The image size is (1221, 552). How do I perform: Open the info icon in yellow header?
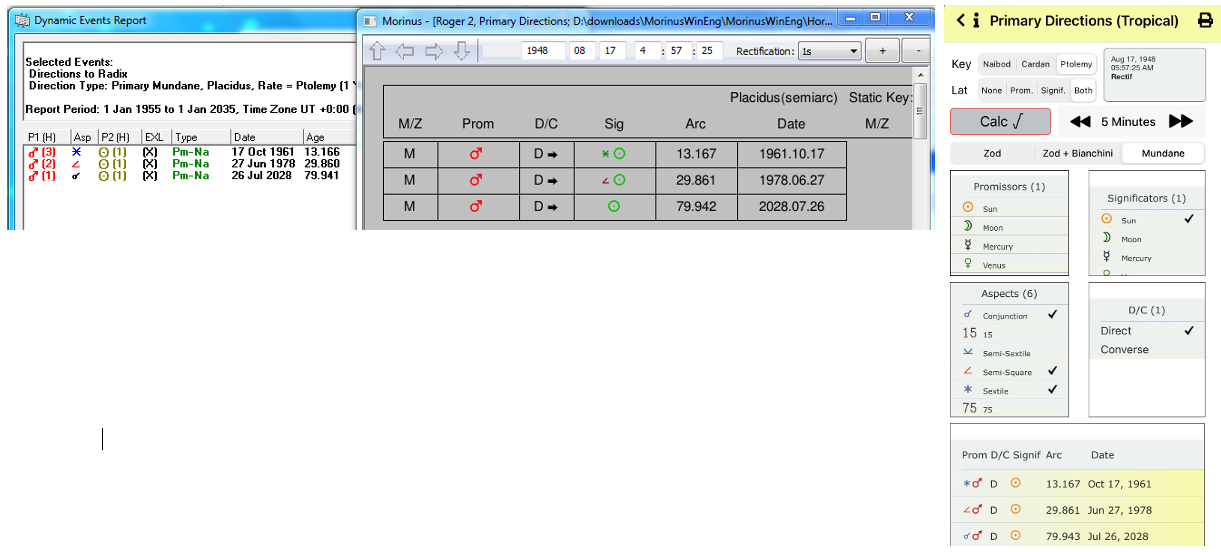(x=976, y=20)
